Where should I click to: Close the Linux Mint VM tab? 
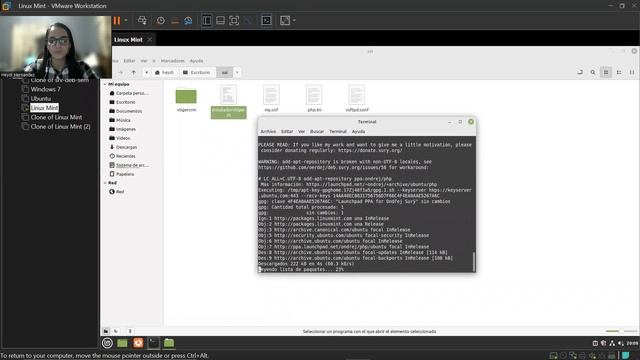pos(150,40)
